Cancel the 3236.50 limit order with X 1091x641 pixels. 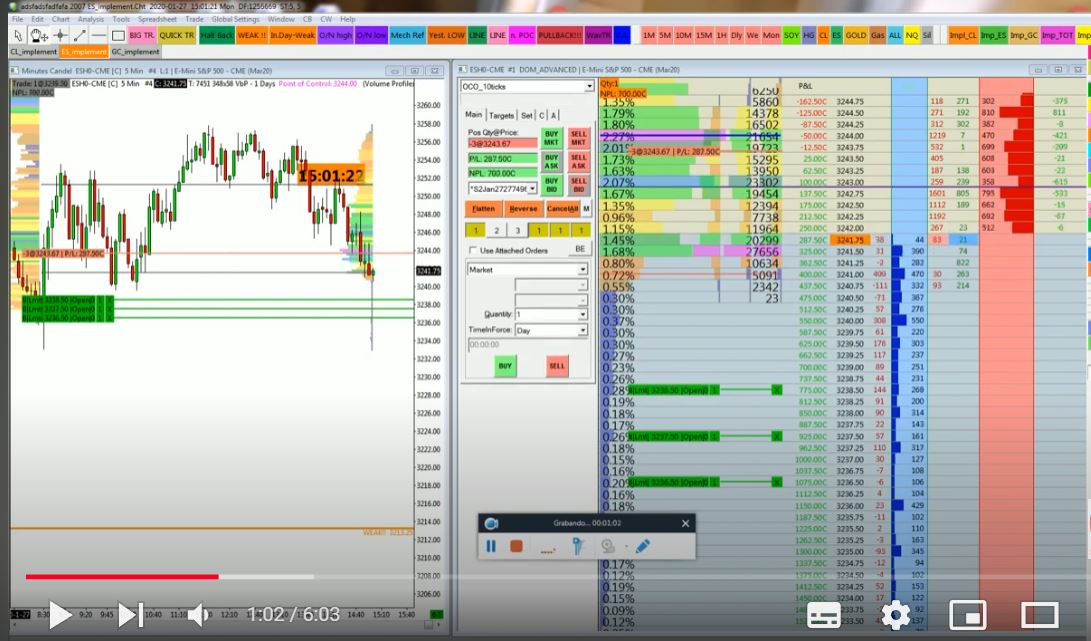coord(777,482)
